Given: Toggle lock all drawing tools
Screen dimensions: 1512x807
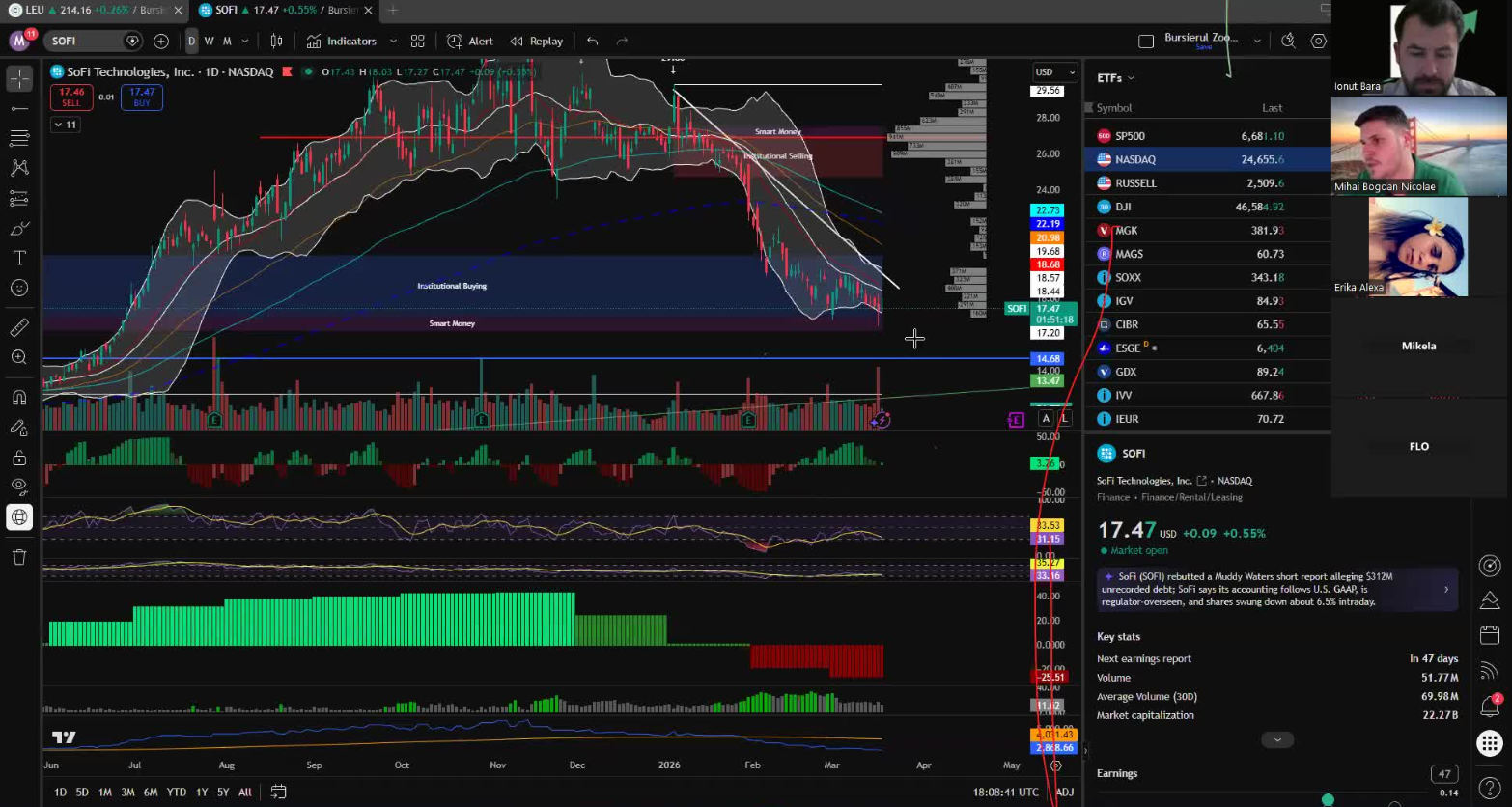Looking at the screenshot, I should coord(18,458).
